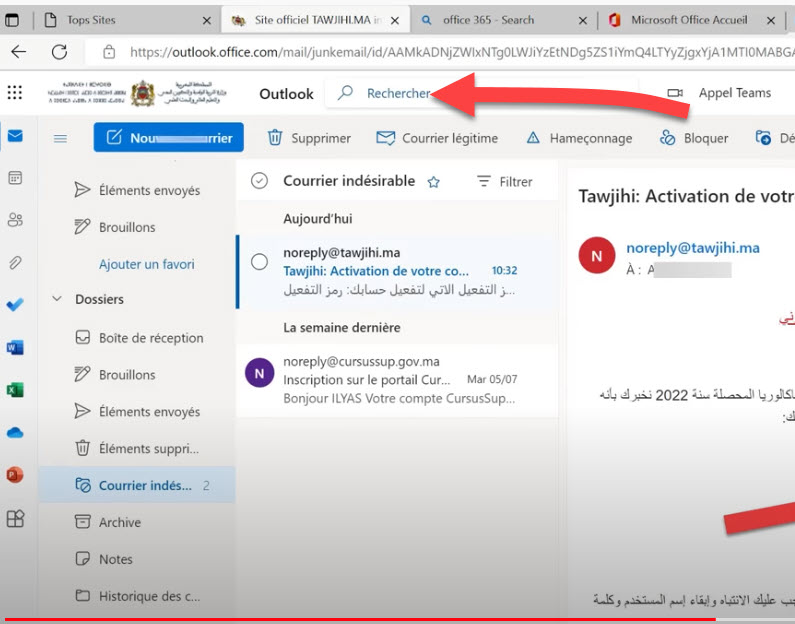
Task: Click in the Rechercher search field
Action: [x=482, y=93]
